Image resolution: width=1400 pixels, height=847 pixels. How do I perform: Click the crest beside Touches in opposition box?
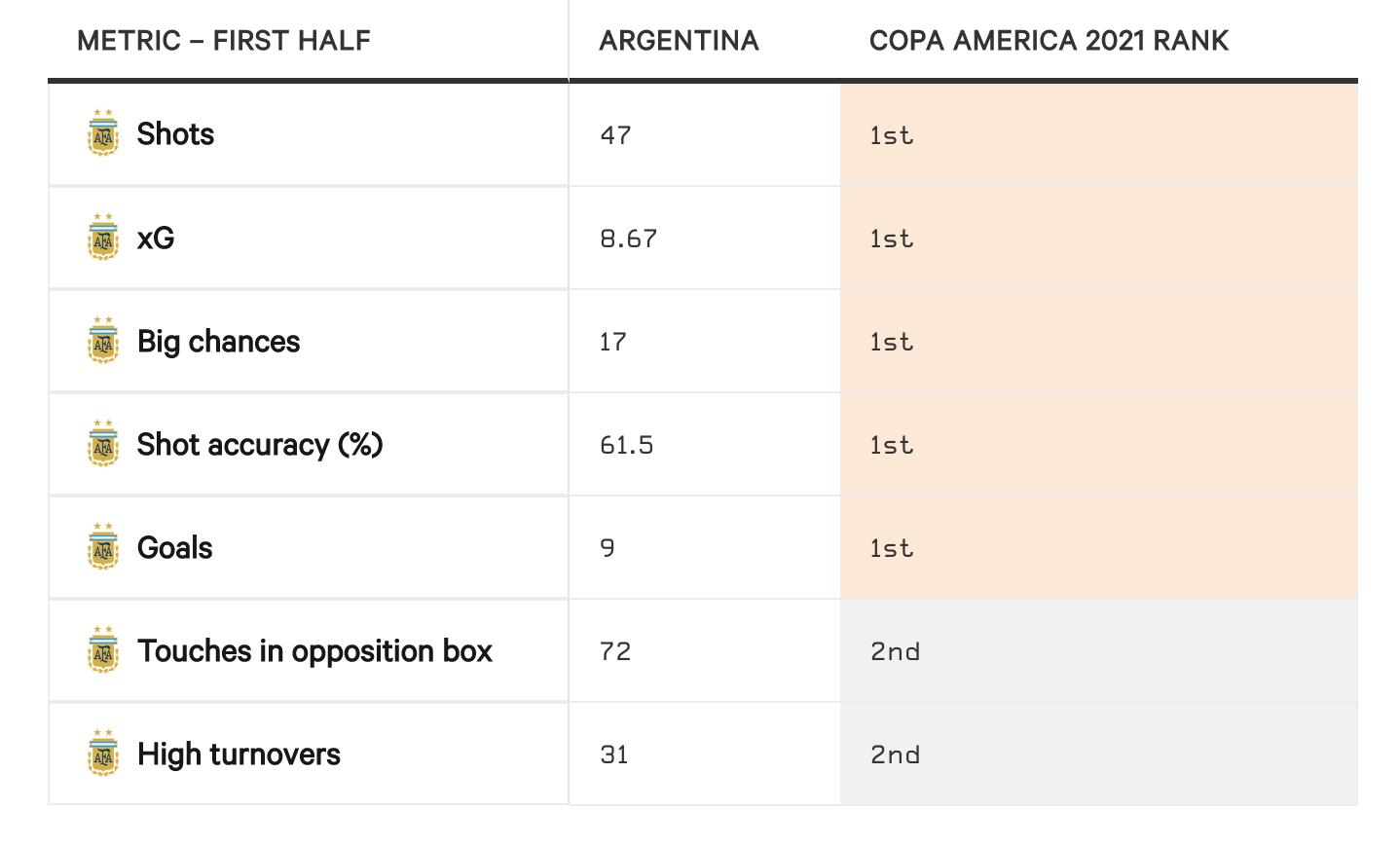(103, 649)
